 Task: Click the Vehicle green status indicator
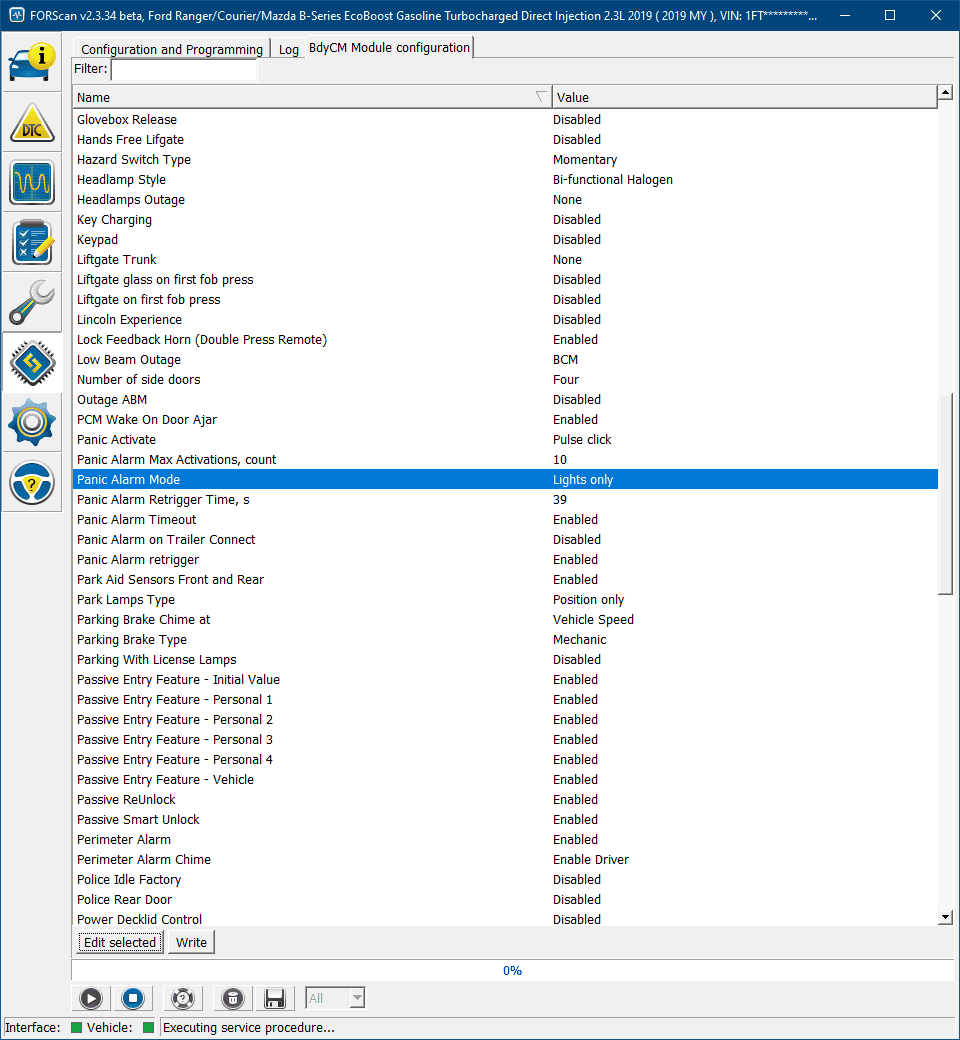point(149,1027)
